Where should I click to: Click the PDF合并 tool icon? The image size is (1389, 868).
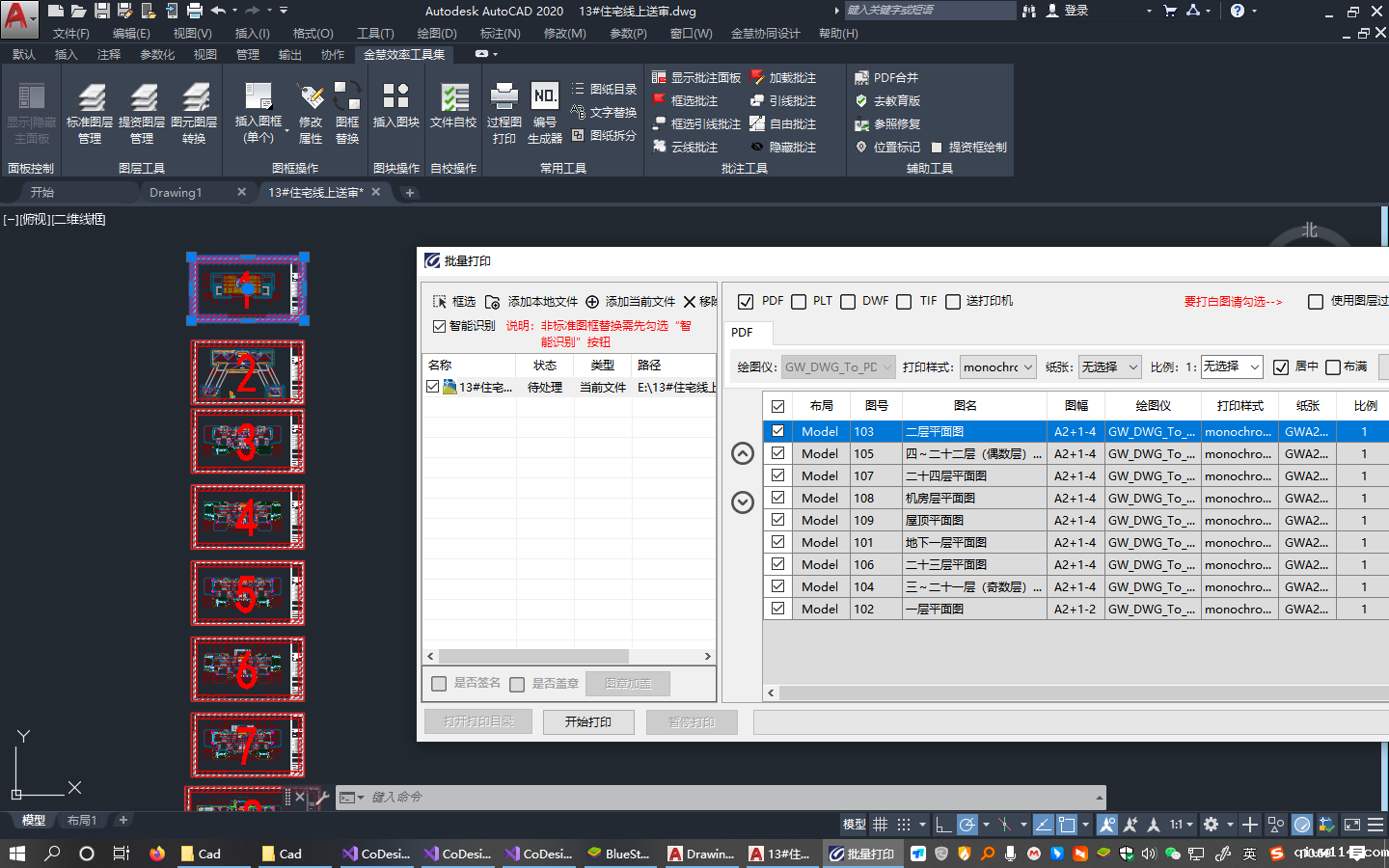(x=862, y=78)
